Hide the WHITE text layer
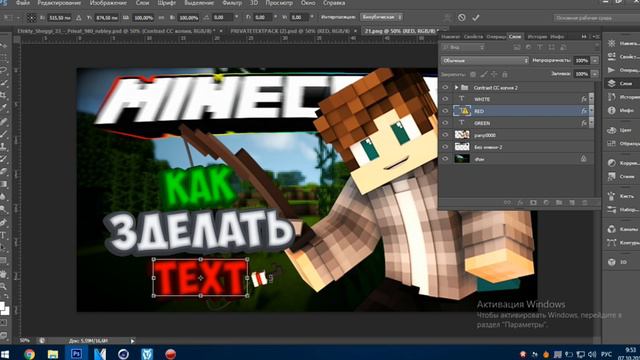640x360 pixels. coord(445,99)
